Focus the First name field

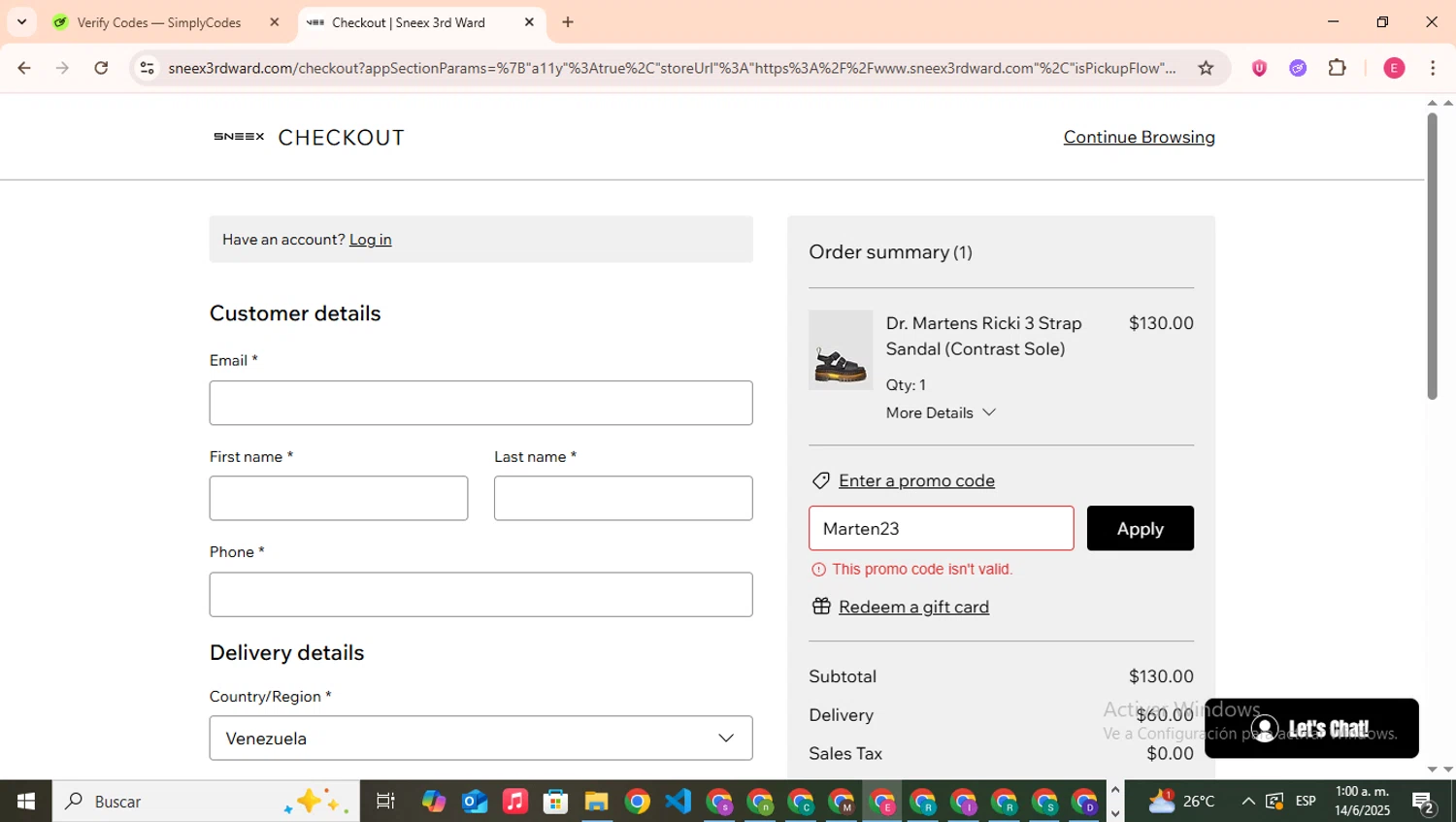point(339,498)
